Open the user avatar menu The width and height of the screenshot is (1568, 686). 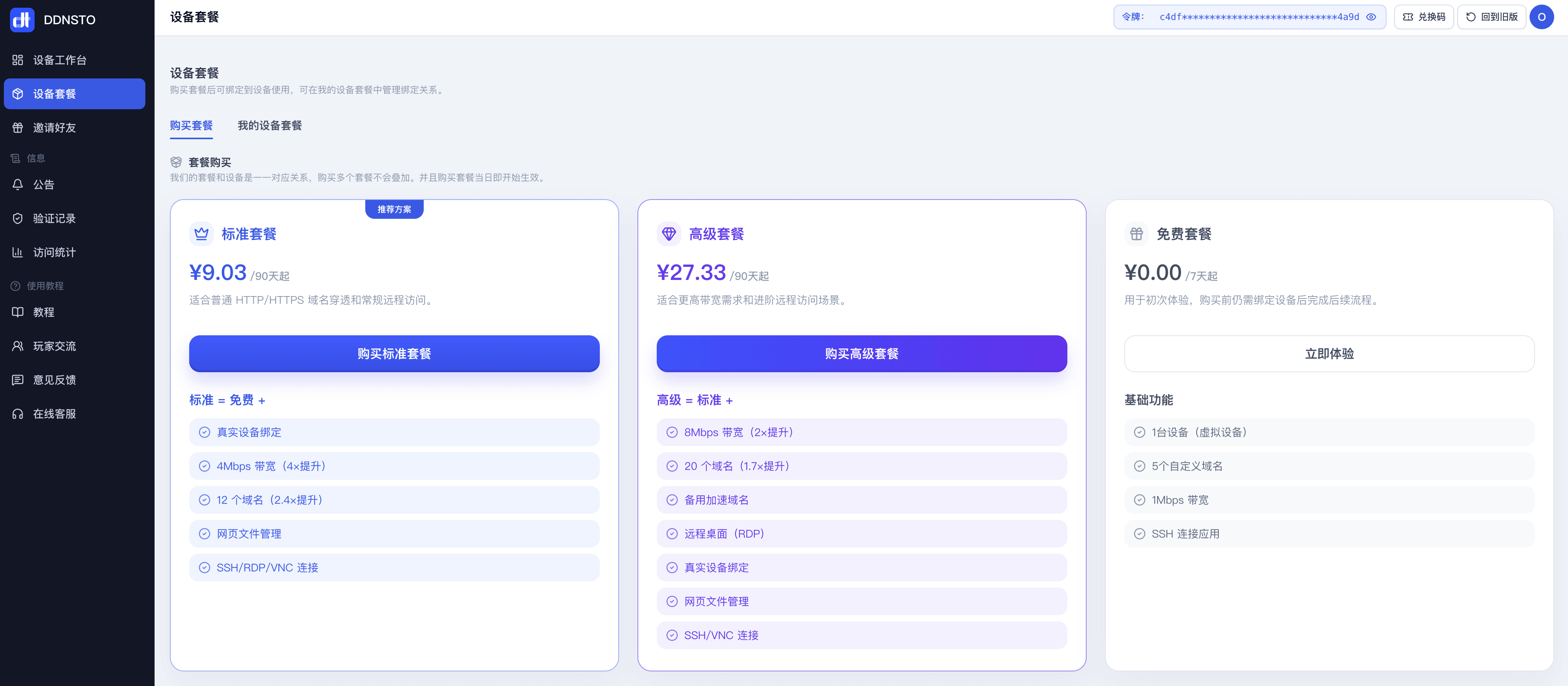point(1541,17)
